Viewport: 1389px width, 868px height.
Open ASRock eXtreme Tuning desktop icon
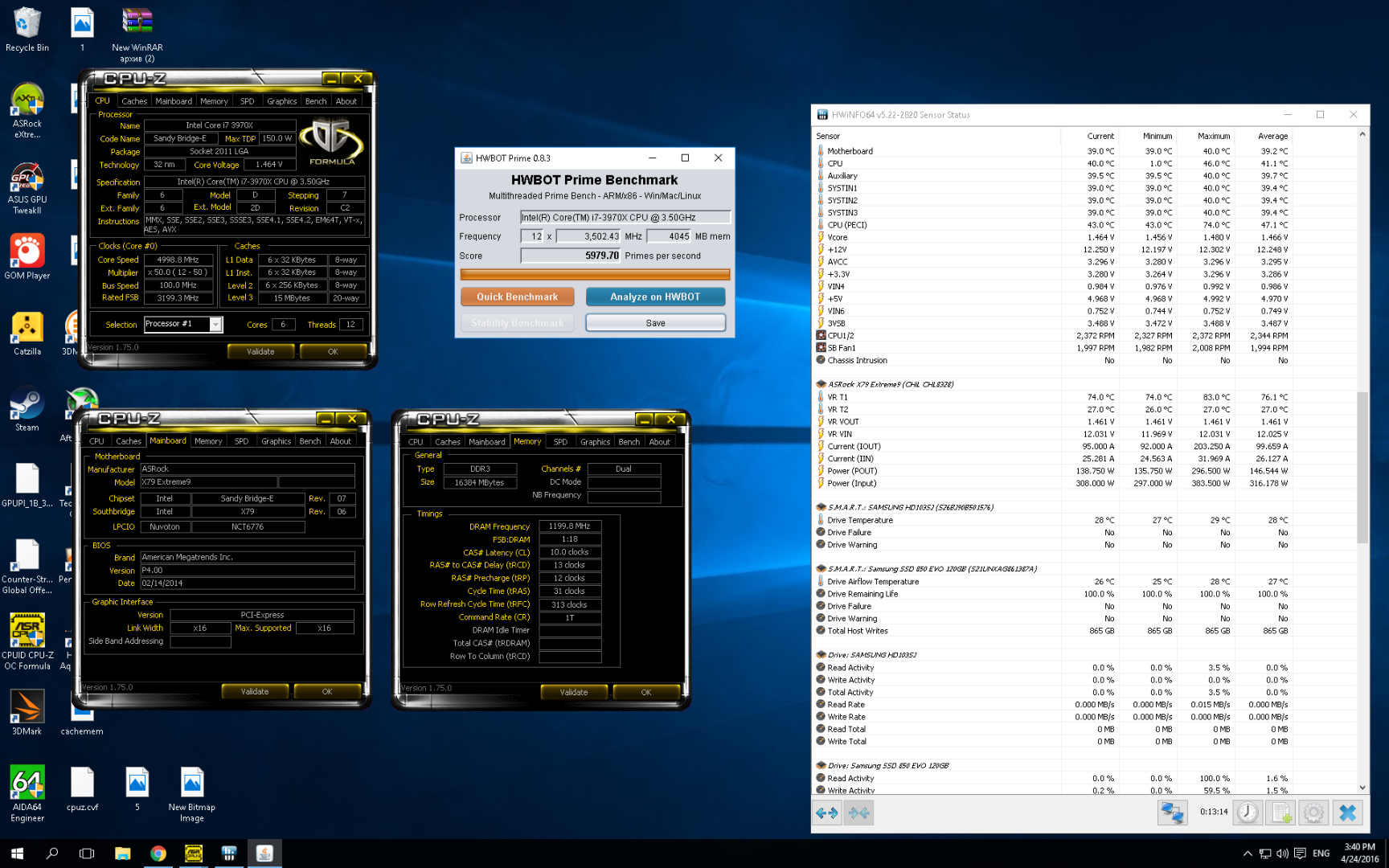click(27, 111)
